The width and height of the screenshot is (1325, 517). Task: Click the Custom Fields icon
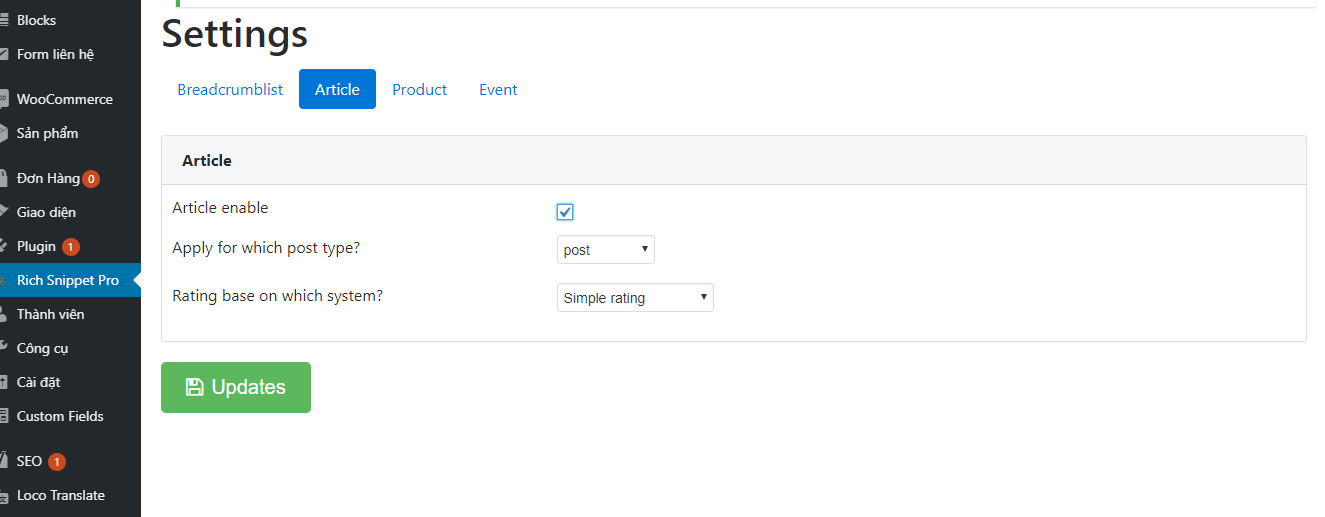pyautogui.click(x=4, y=416)
